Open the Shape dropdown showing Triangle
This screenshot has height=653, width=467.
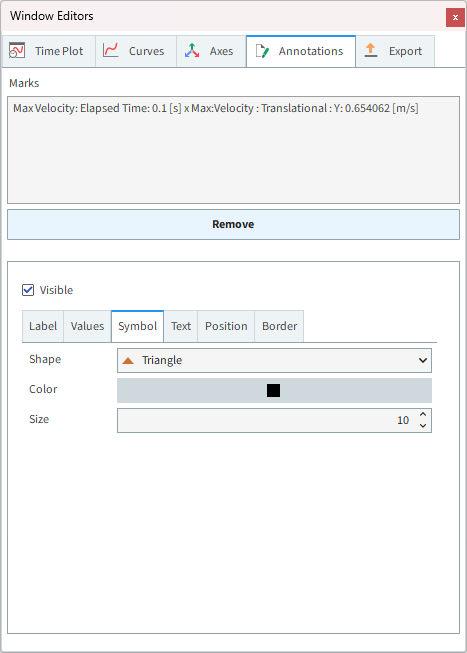coord(274,360)
